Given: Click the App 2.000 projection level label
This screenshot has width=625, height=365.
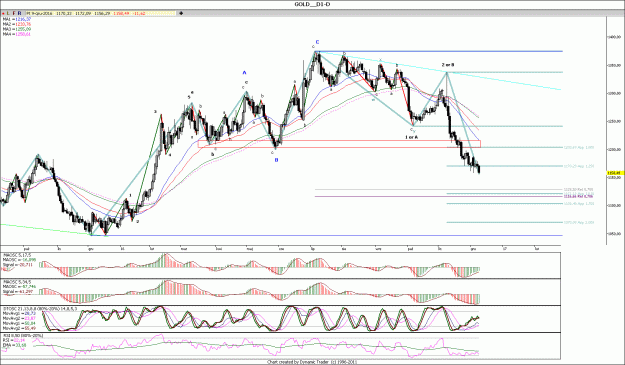Looking at the screenshot, I should [579, 222].
